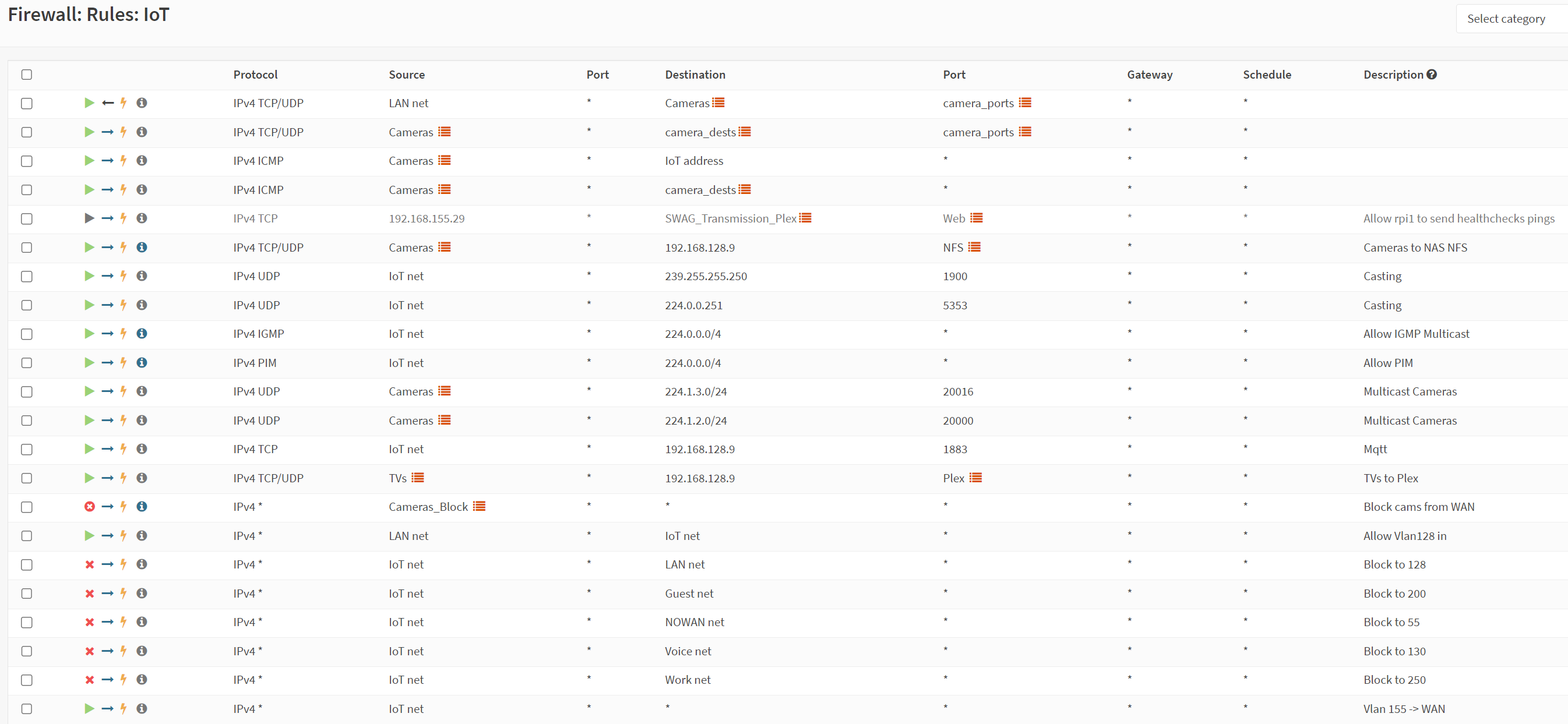Click the red X icon on the Block to 130 rule
Screen dimensions: 1568x724
click(x=90, y=651)
